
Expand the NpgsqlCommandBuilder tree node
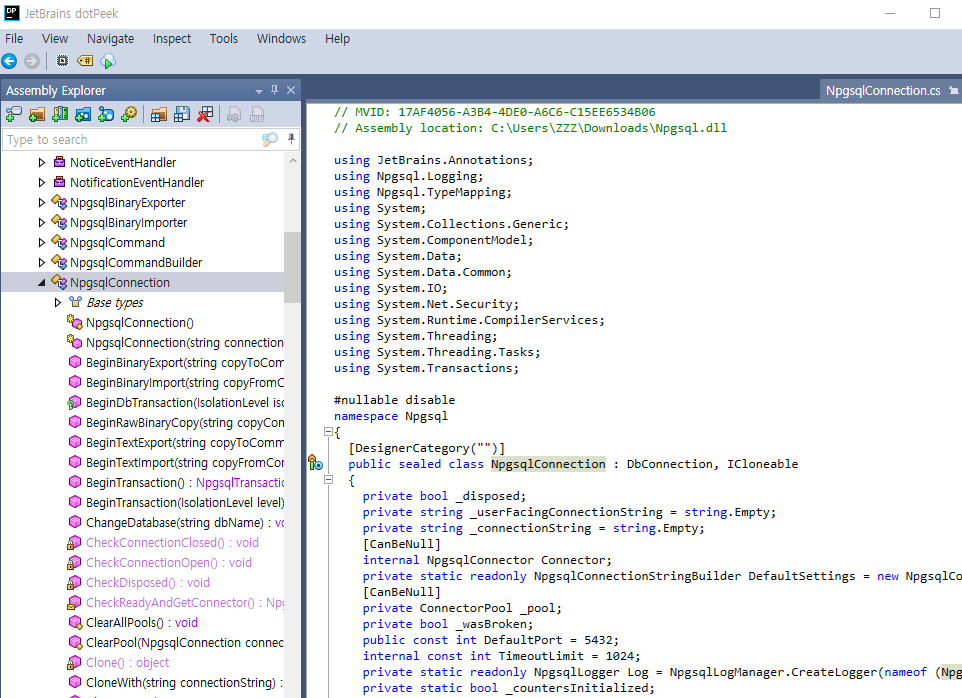pos(42,263)
